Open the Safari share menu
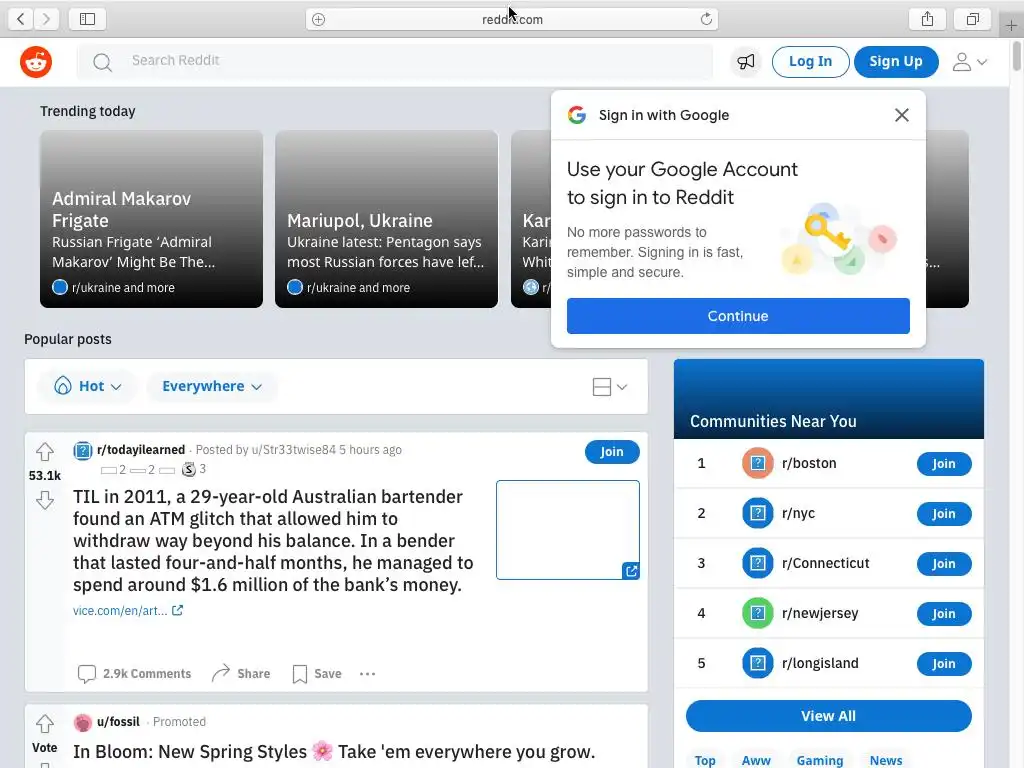 pyautogui.click(x=927, y=19)
